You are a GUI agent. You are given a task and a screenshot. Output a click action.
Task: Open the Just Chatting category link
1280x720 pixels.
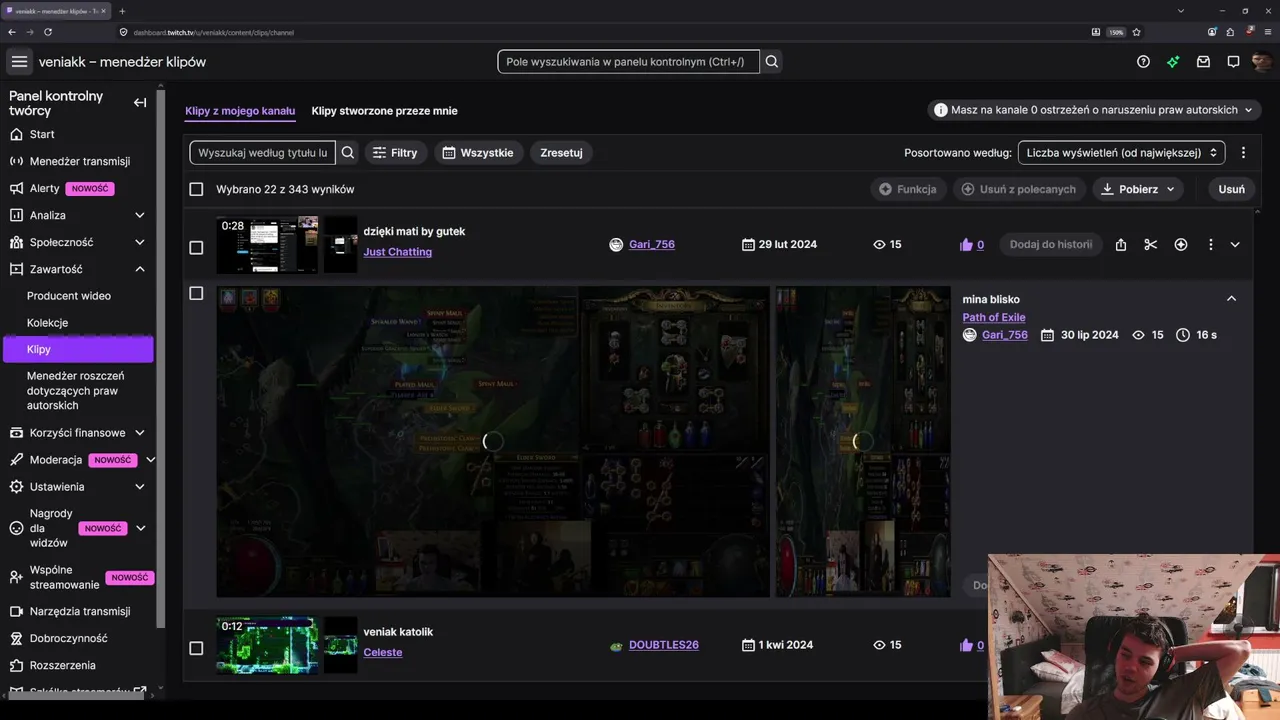pos(398,252)
